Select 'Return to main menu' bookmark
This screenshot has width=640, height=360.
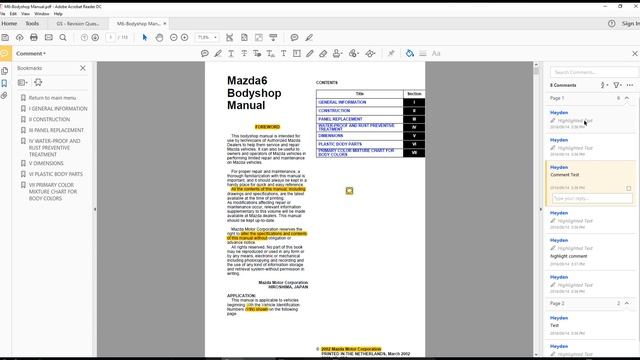click(x=52, y=98)
